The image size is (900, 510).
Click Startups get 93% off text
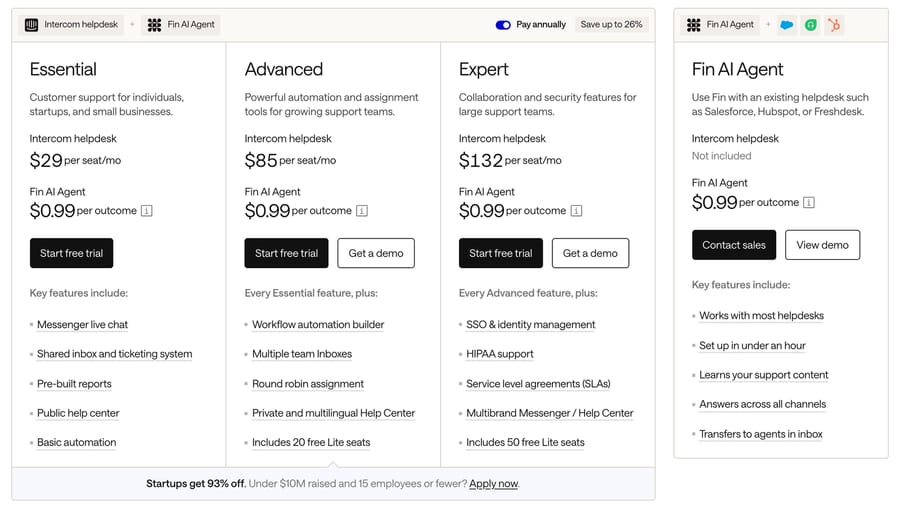pos(196,484)
